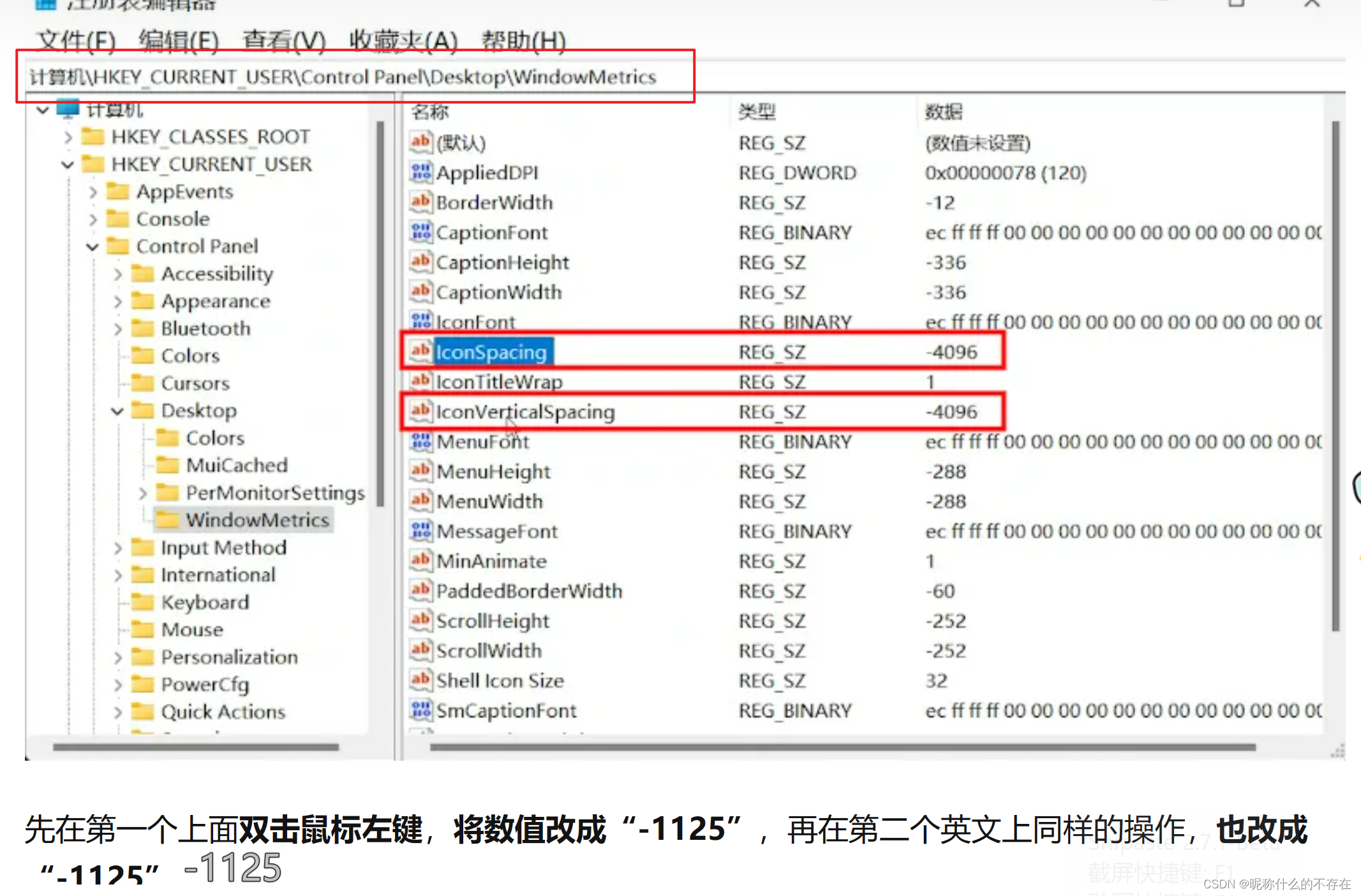
Task: Collapse the Desktop key in tree
Action: click(117, 411)
